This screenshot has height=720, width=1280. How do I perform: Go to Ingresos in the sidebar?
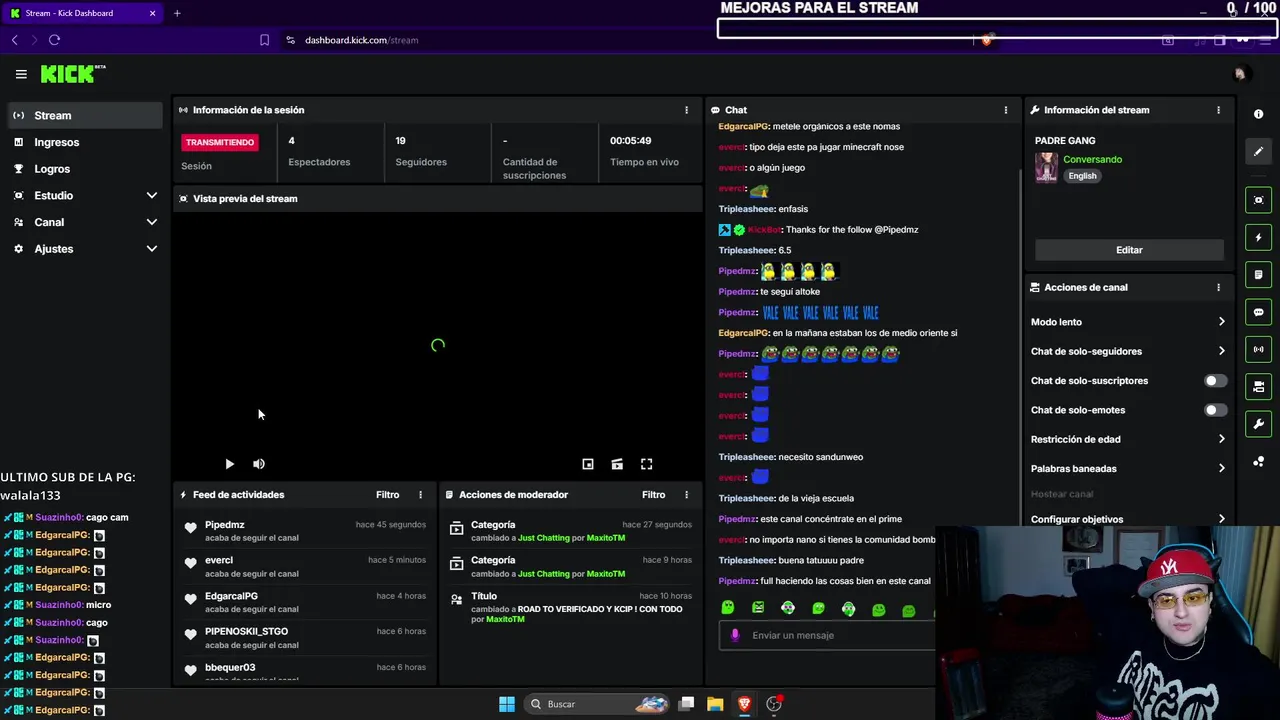pos(86,142)
